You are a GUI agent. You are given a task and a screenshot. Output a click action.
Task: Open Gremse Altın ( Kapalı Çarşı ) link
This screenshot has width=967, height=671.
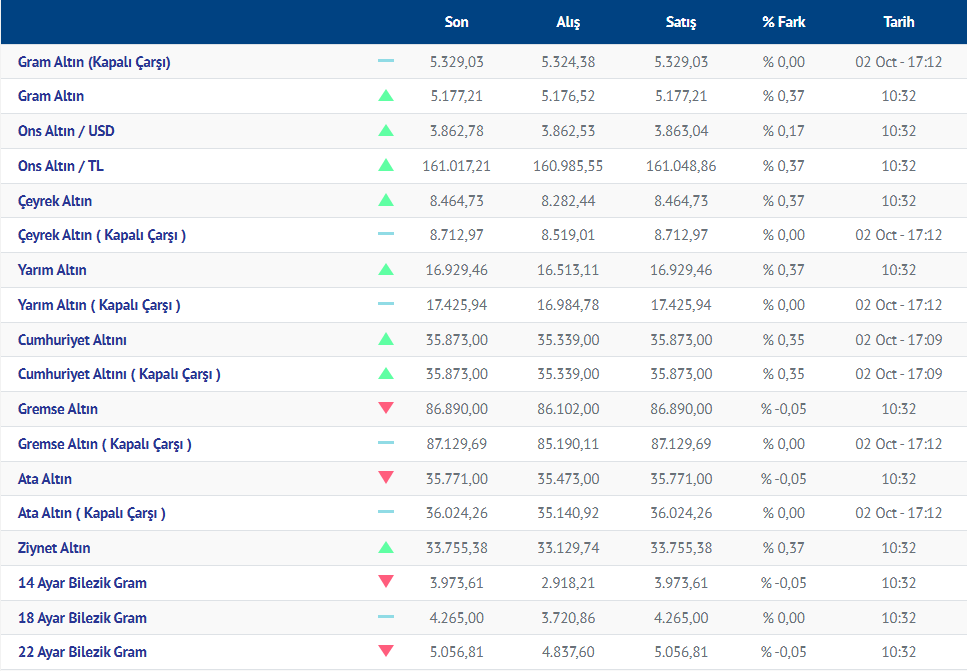105,444
